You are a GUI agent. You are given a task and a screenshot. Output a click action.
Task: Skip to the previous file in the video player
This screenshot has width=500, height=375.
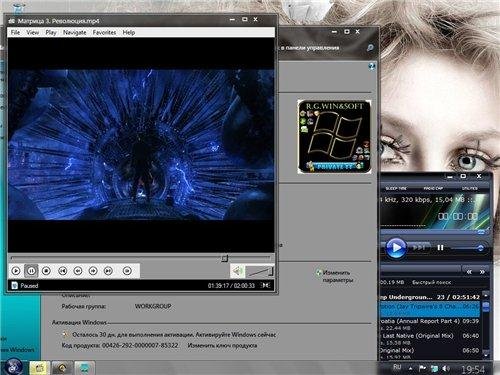tap(62, 271)
